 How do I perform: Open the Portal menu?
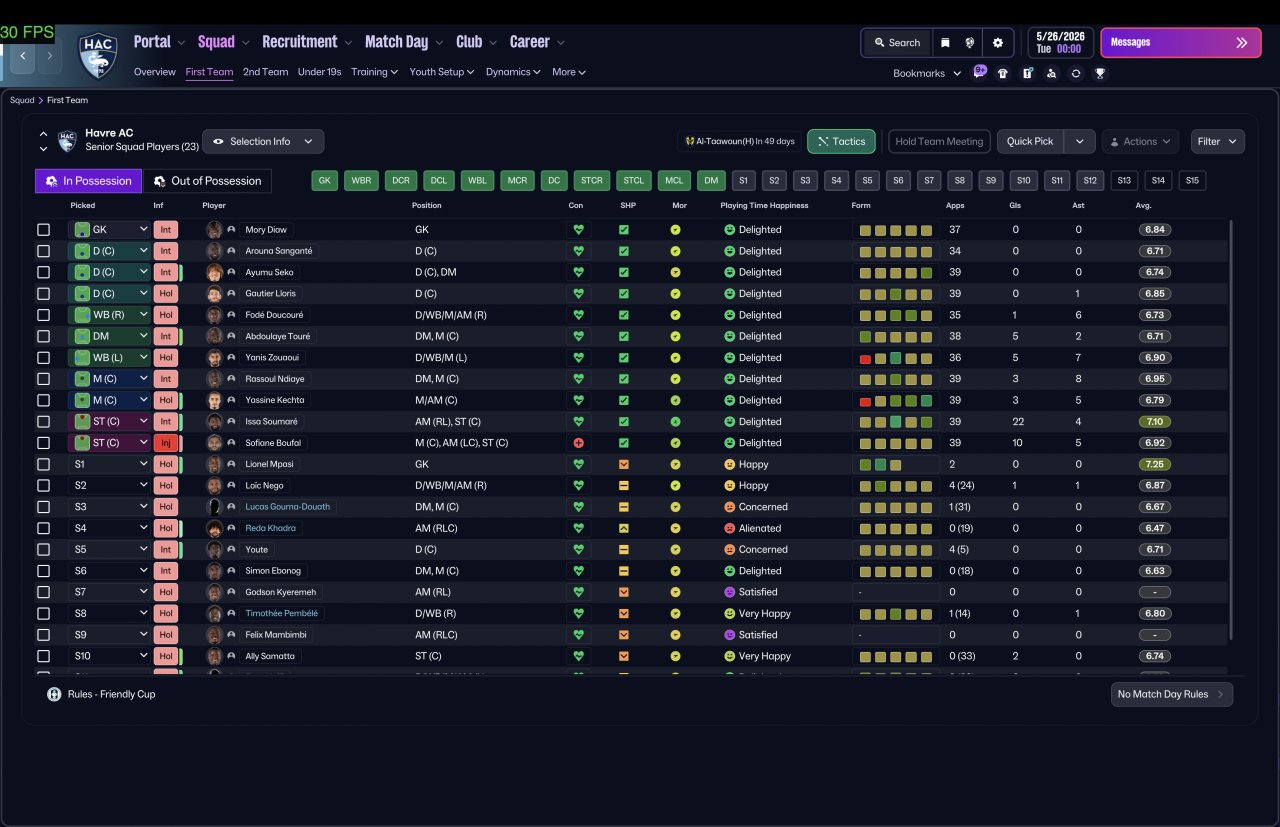tap(159, 42)
